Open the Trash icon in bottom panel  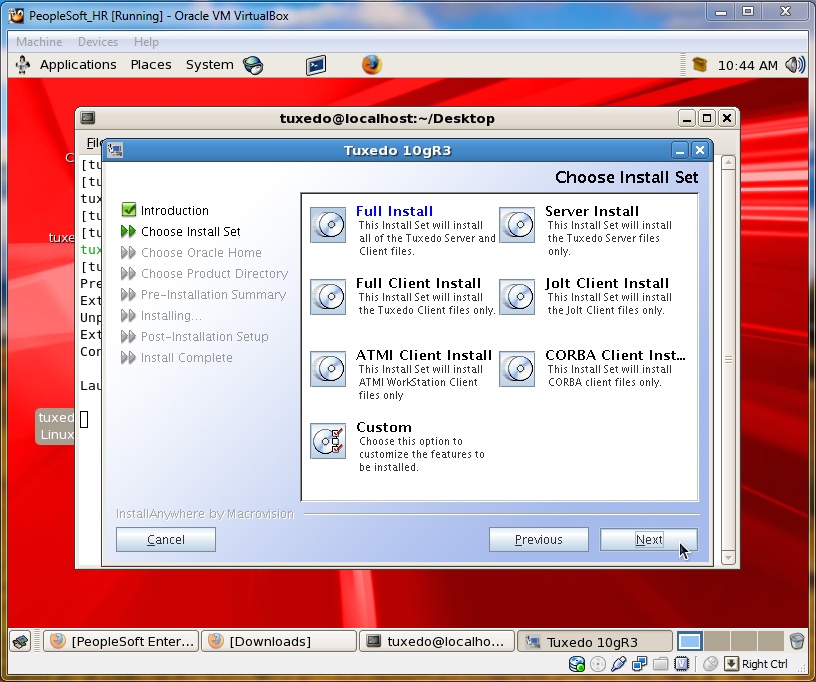796,641
